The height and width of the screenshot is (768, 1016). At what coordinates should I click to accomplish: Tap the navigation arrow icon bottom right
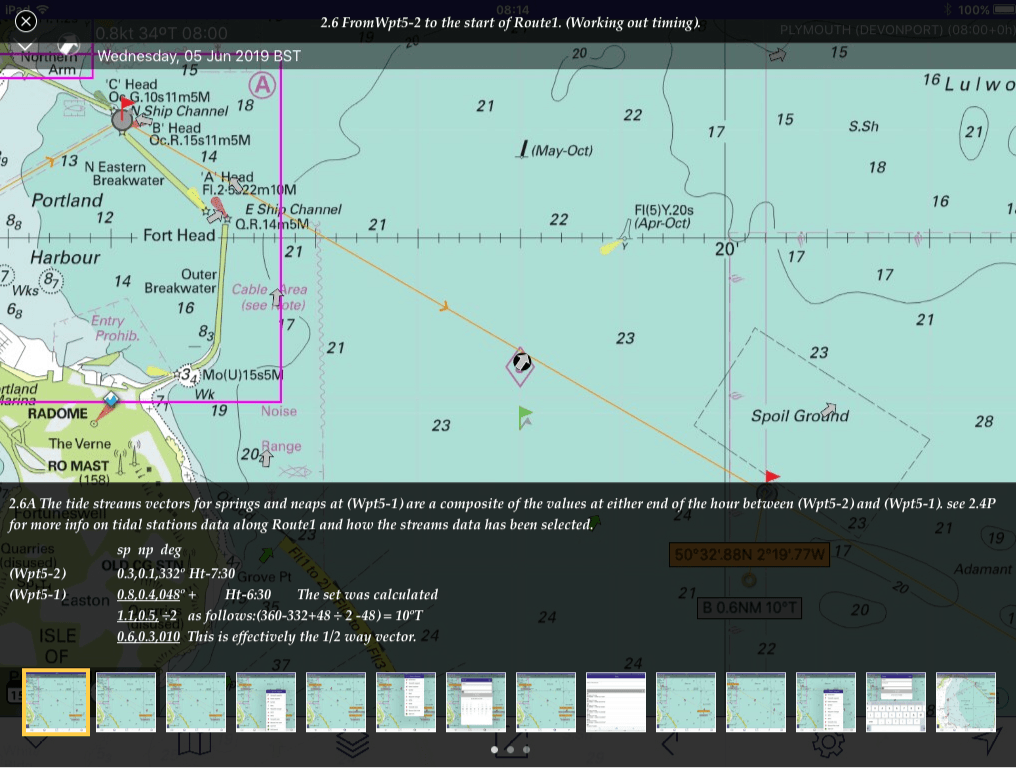point(985,742)
